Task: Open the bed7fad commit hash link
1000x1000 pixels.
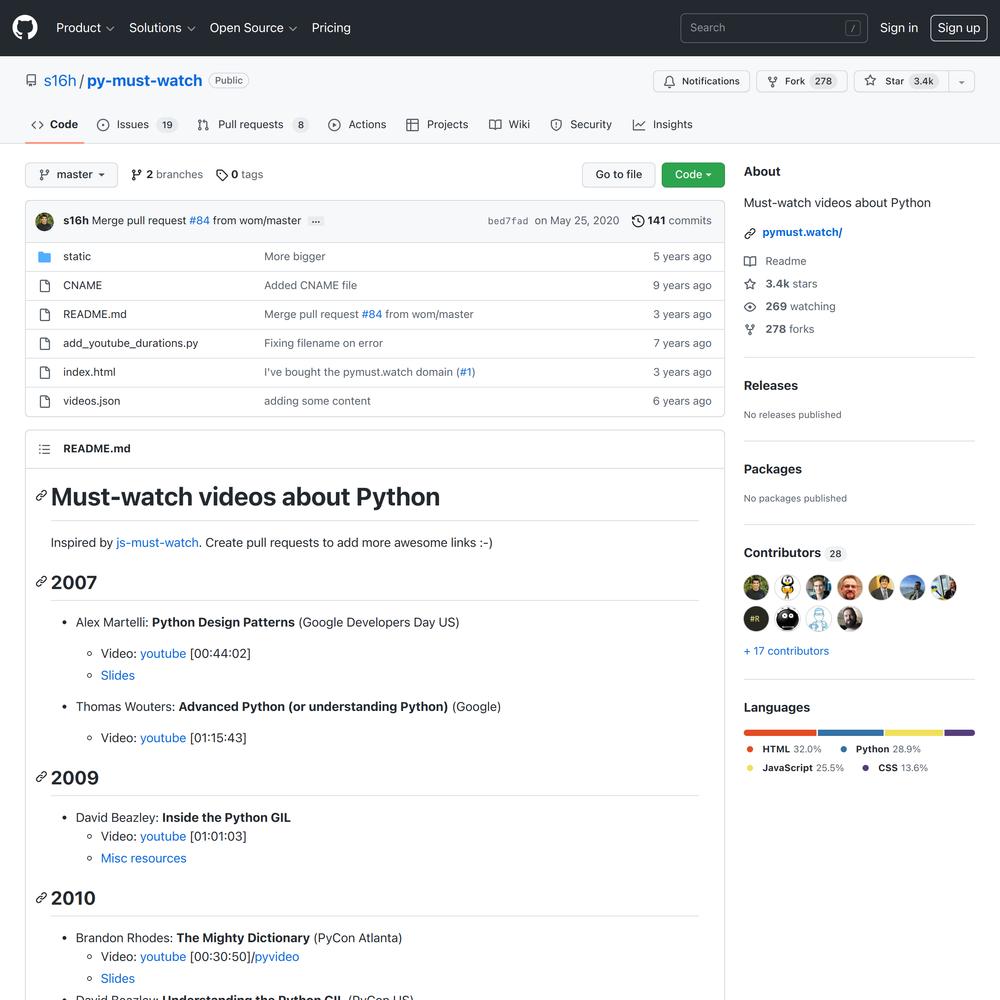Action: pos(508,221)
